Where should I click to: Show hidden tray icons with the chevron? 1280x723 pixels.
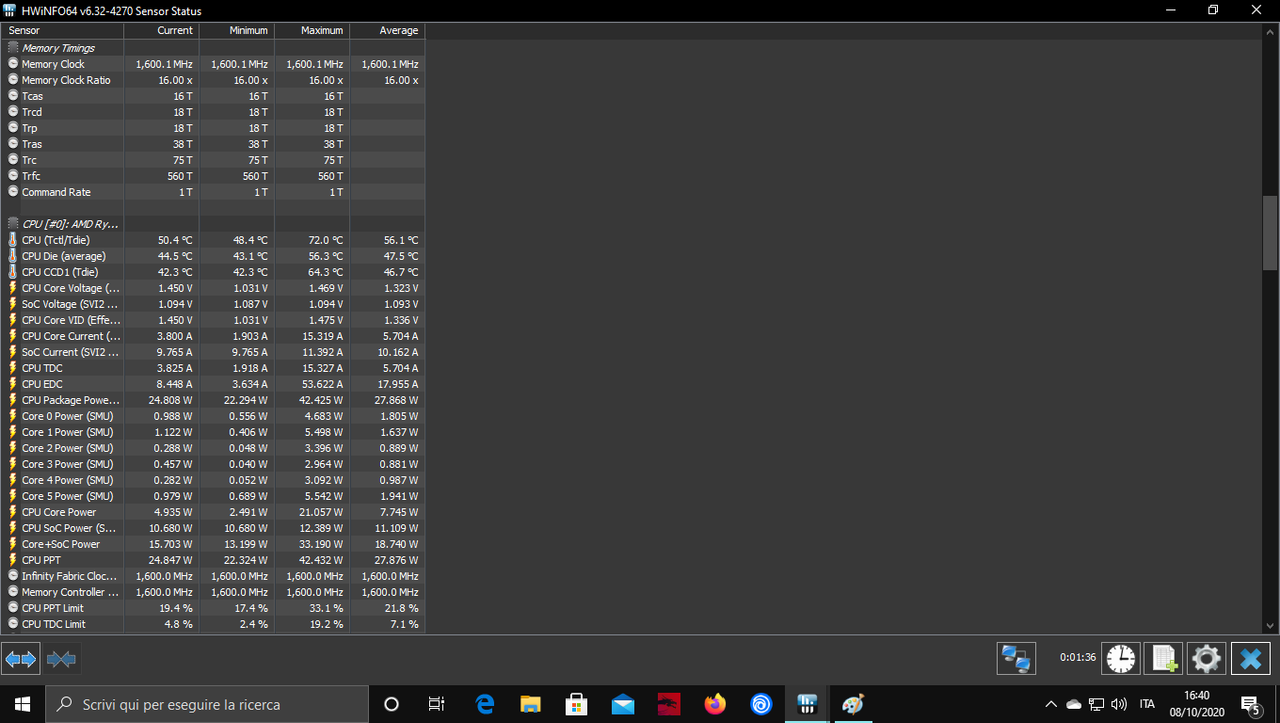click(x=1051, y=704)
